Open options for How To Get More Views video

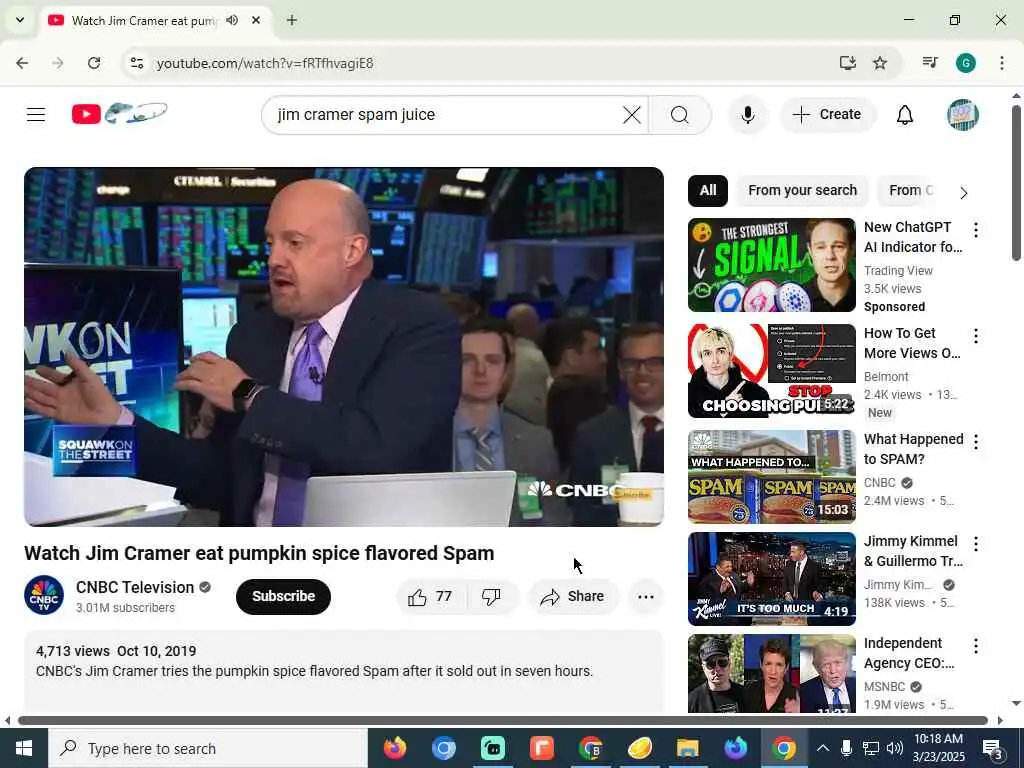975,336
